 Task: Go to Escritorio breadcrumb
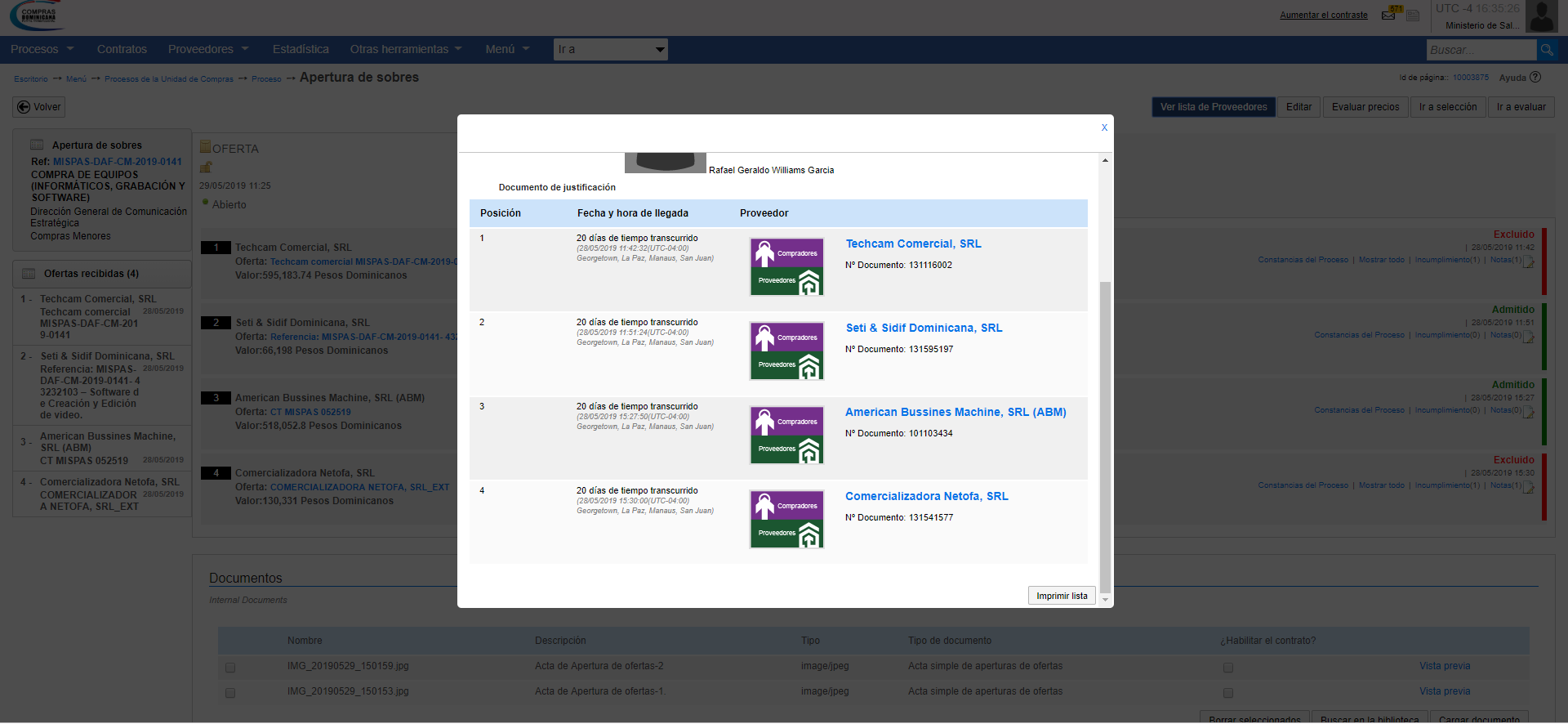coord(31,79)
